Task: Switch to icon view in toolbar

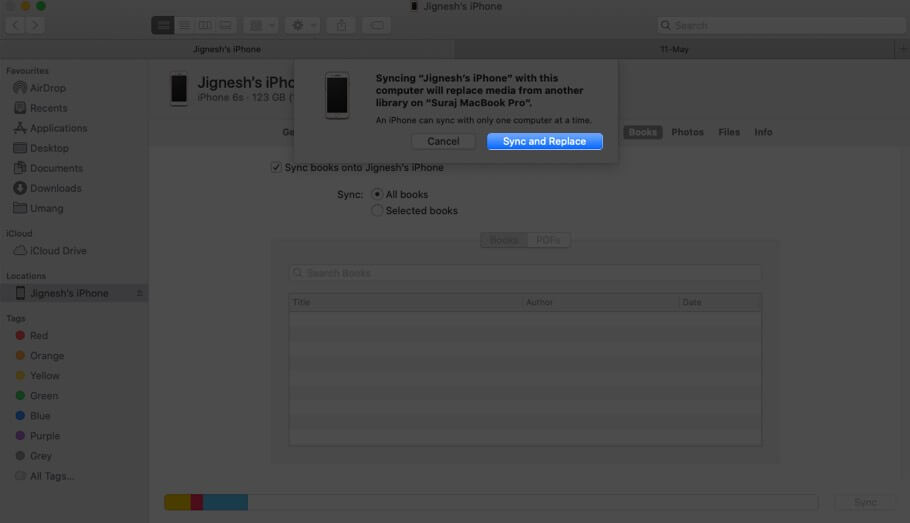Action: [x=162, y=26]
